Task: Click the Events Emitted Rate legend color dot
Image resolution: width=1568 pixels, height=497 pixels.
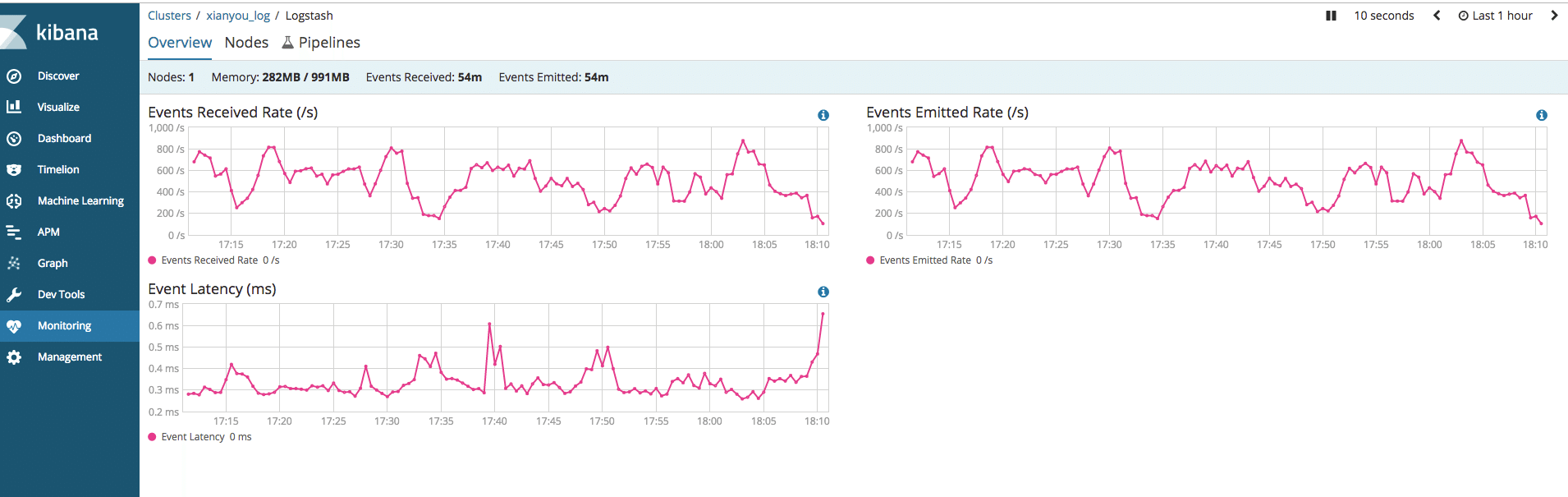Action: tap(870, 260)
